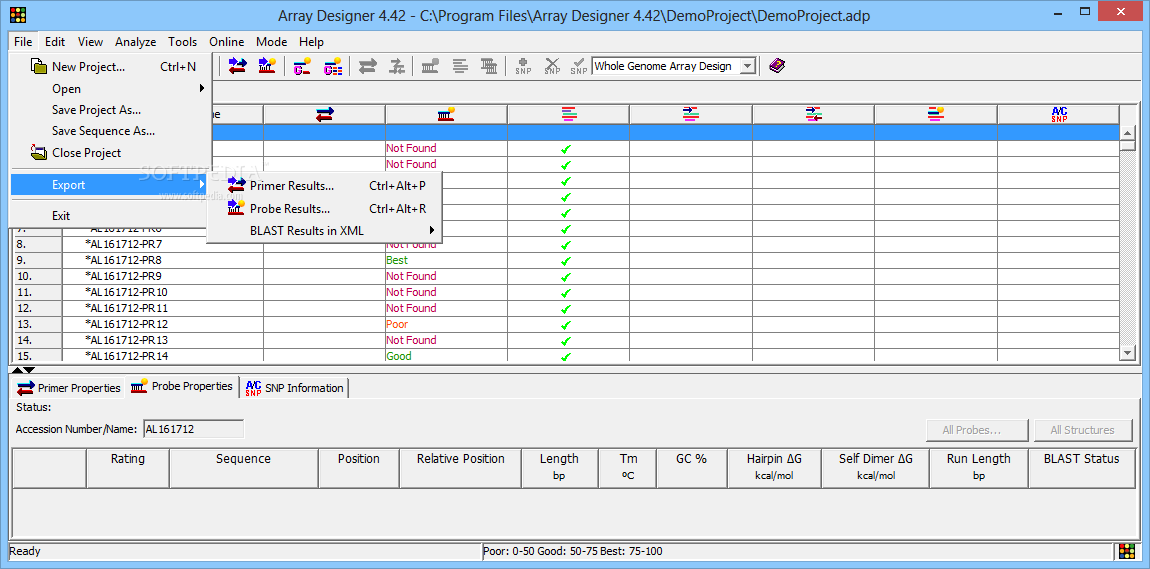Expand BLAST Results in XML submenu
This screenshot has width=1150, height=569.
(x=325, y=231)
